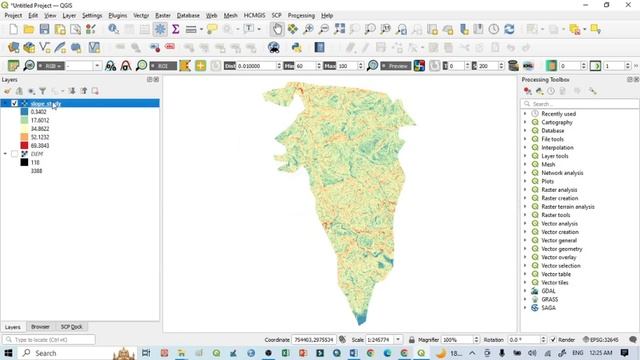Viewport: 640px width, 360px height.
Task: Click the remove layer icon in Layers panel
Action: (95, 91)
